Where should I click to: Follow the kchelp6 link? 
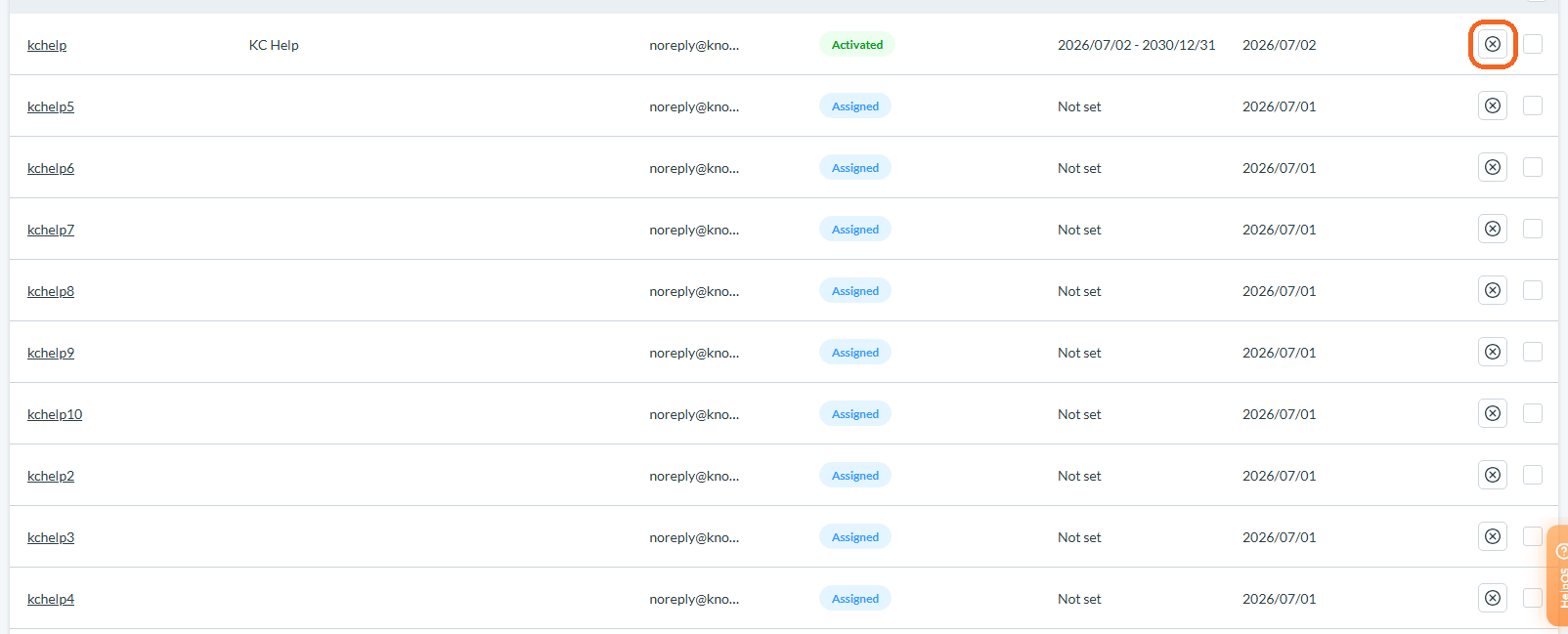[51, 168]
